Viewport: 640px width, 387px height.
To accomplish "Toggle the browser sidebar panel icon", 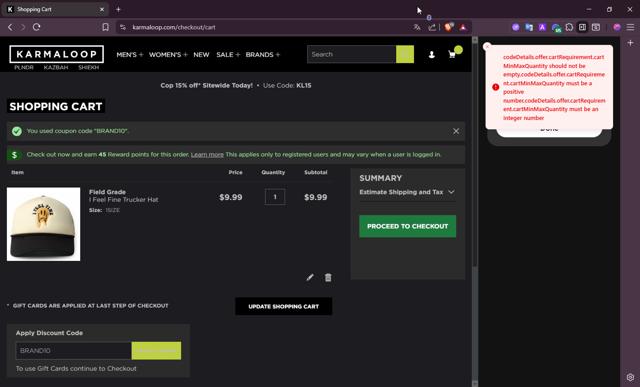I will 582,27.
